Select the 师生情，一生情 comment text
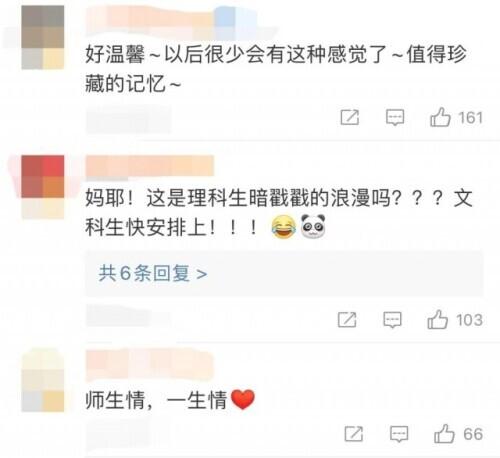The image size is (500, 458). tap(156, 400)
